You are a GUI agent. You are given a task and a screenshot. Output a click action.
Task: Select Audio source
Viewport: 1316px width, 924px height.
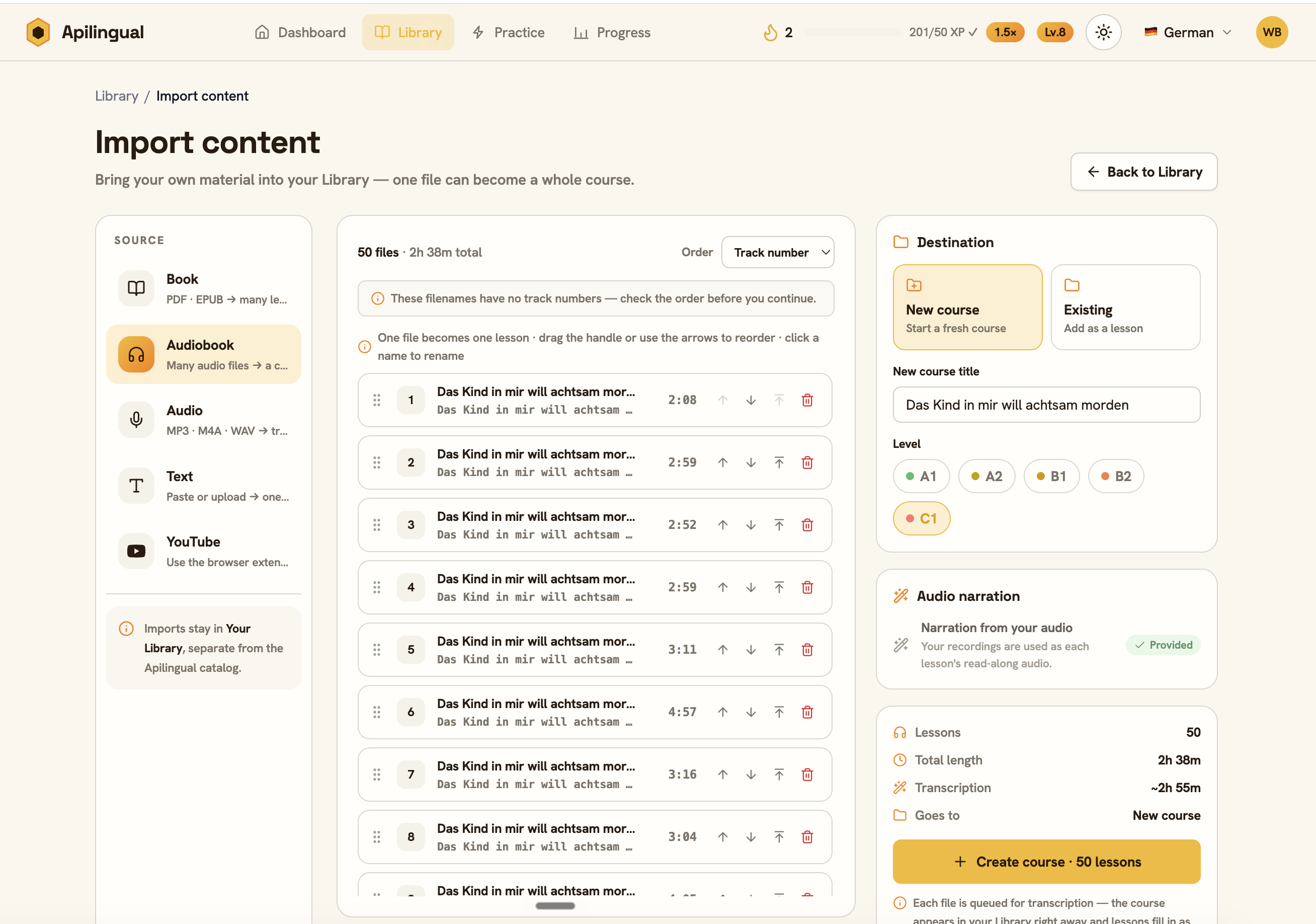coord(203,420)
